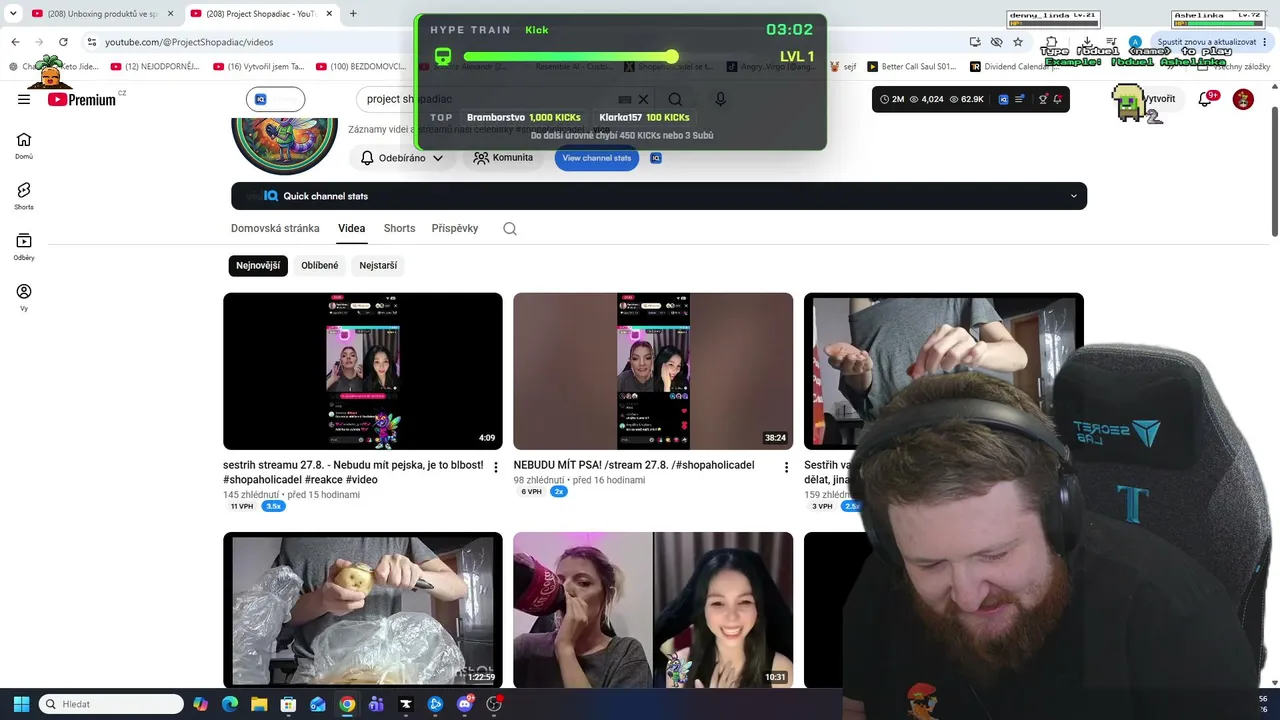Open the Odebíráno subscription dropdown
Screen dimensions: 1280x720
[400, 158]
